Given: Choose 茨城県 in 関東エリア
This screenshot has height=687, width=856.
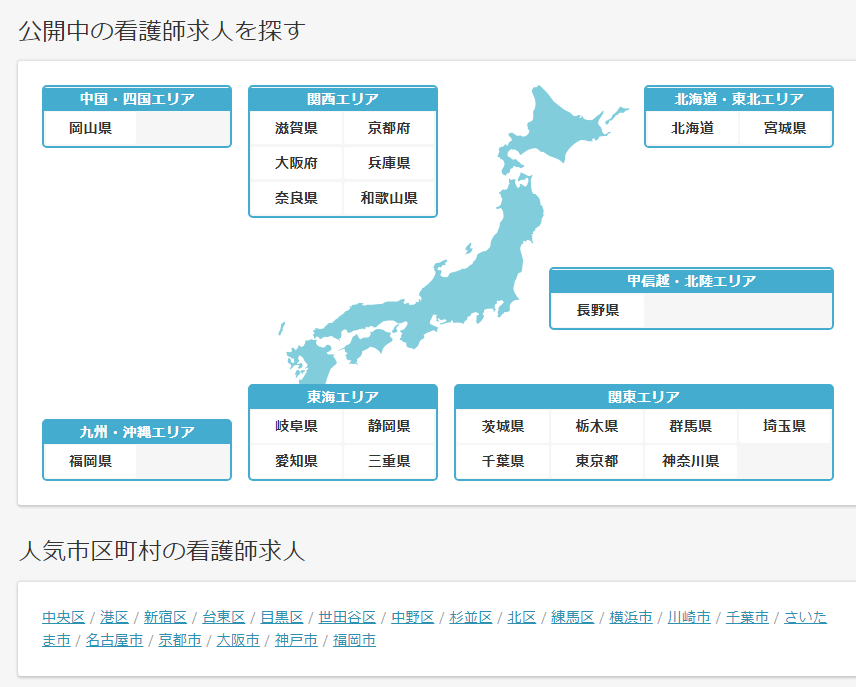Looking at the screenshot, I should pyautogui.click(x=503, y=426).
